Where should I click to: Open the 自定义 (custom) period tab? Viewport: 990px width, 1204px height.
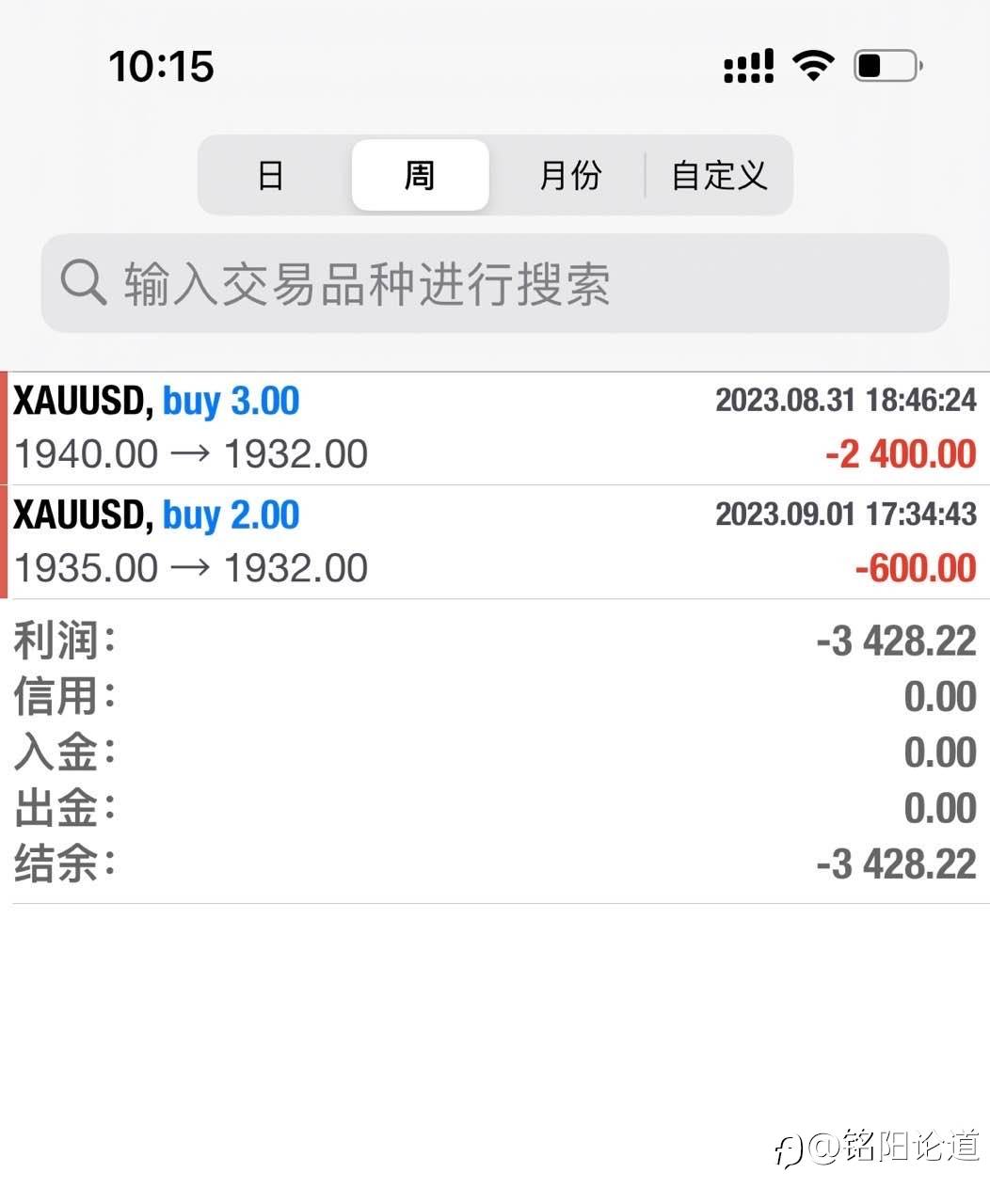pos(719,175)
